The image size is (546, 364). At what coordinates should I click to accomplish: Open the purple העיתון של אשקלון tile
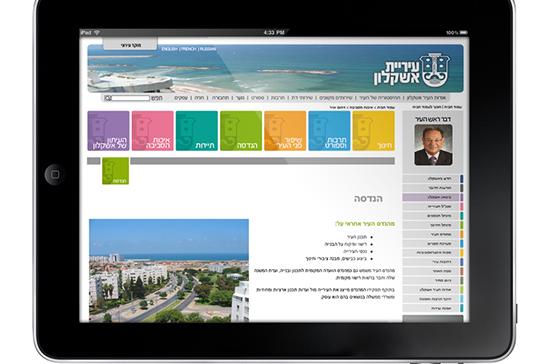108,131
